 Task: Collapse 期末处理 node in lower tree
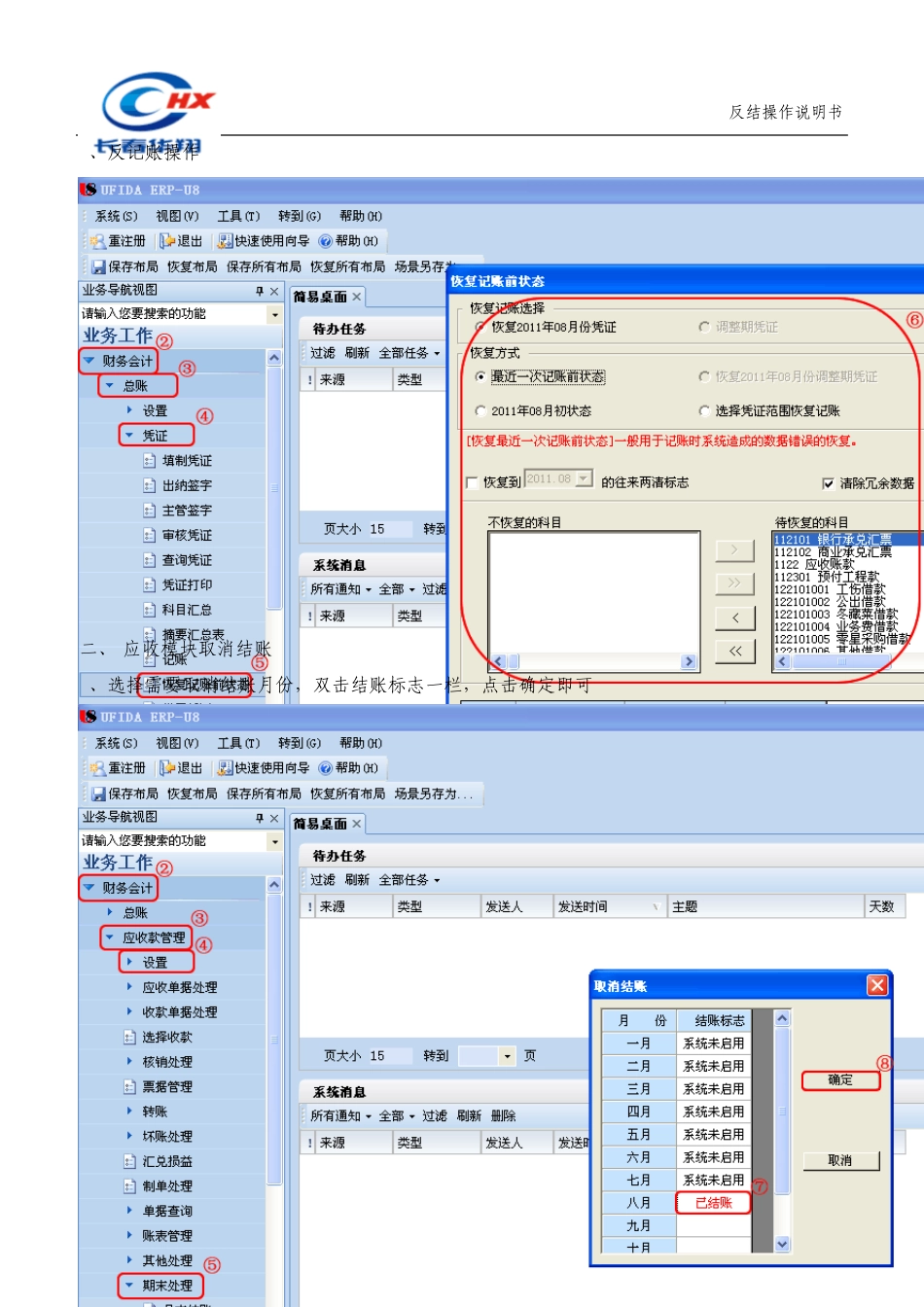(x=128, y=1286)
